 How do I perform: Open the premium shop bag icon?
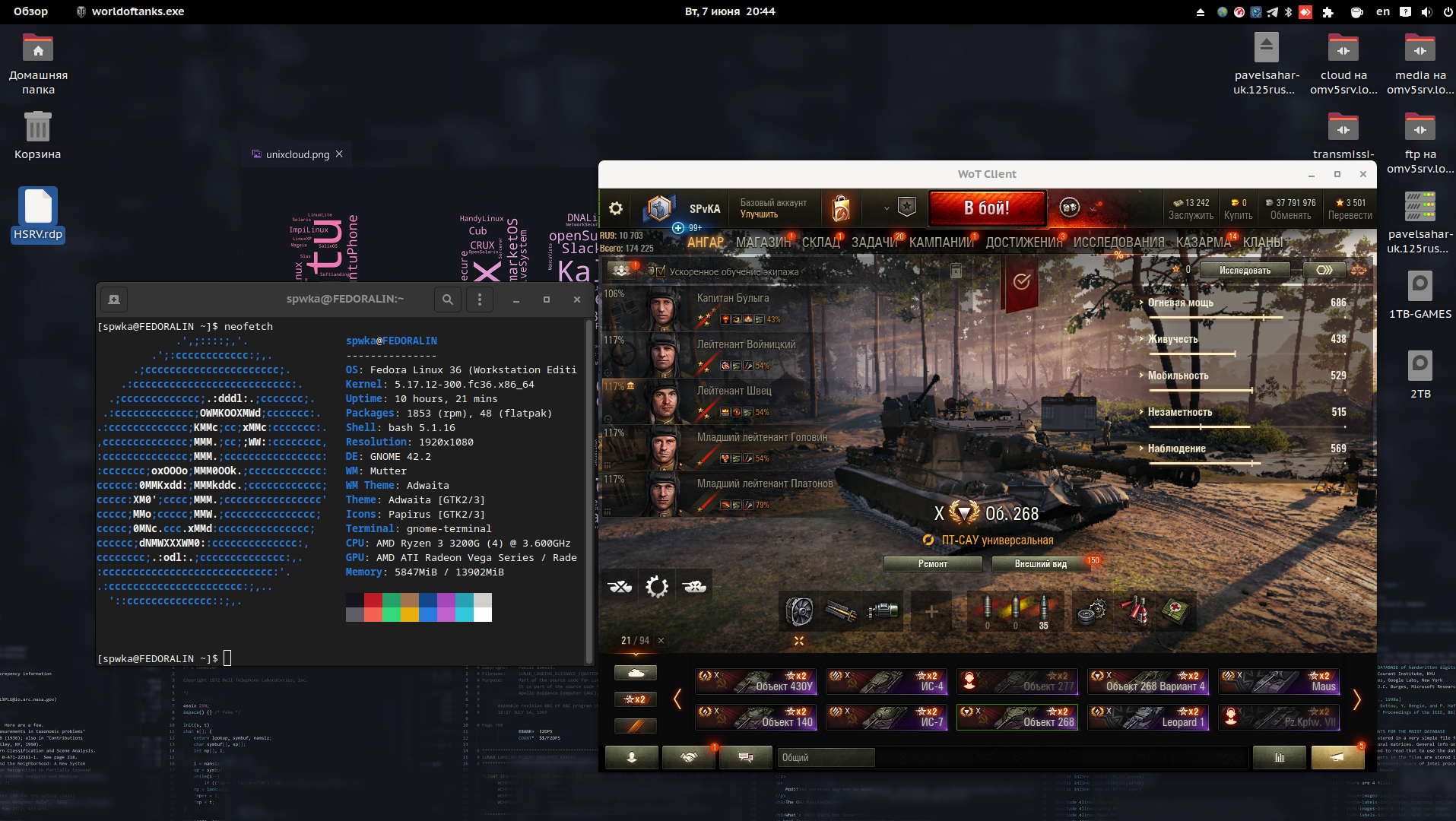tap(841, 208)
